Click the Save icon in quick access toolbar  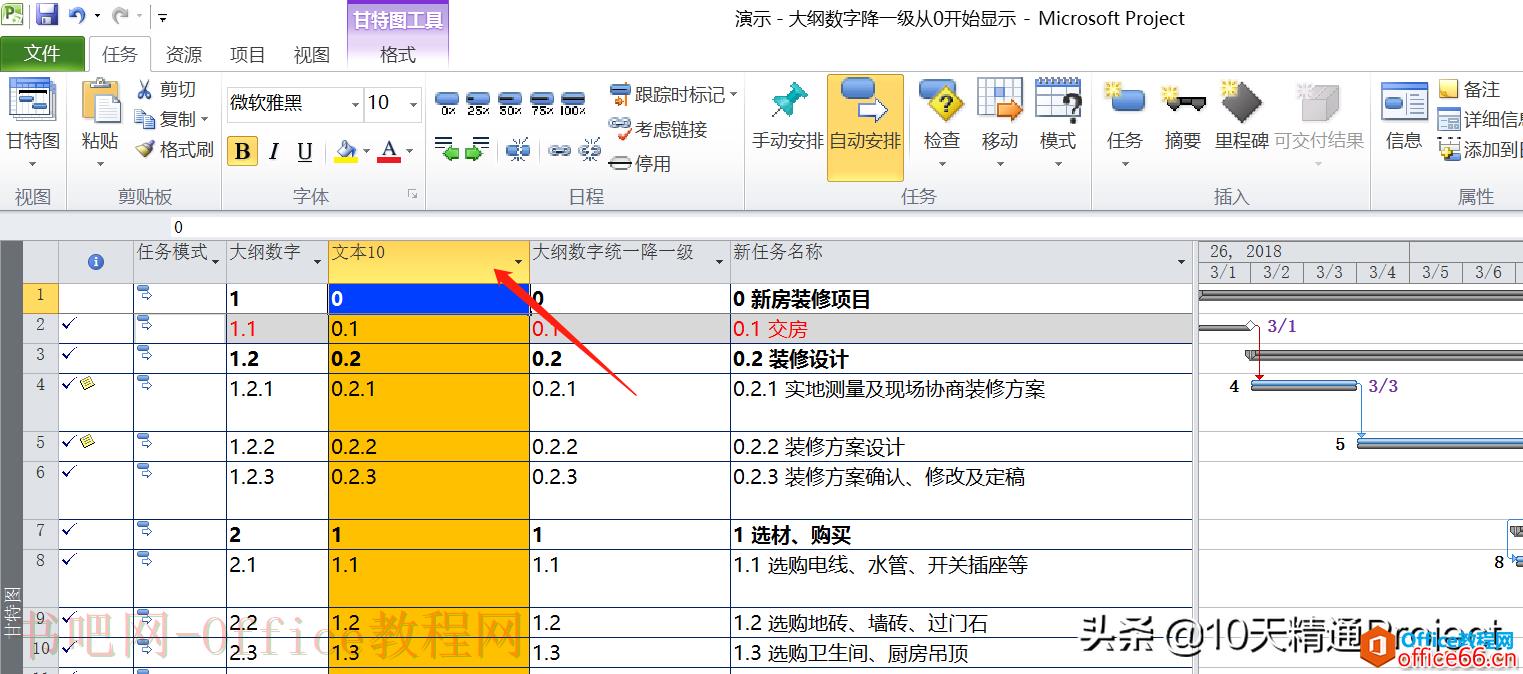tap(47, 16)
